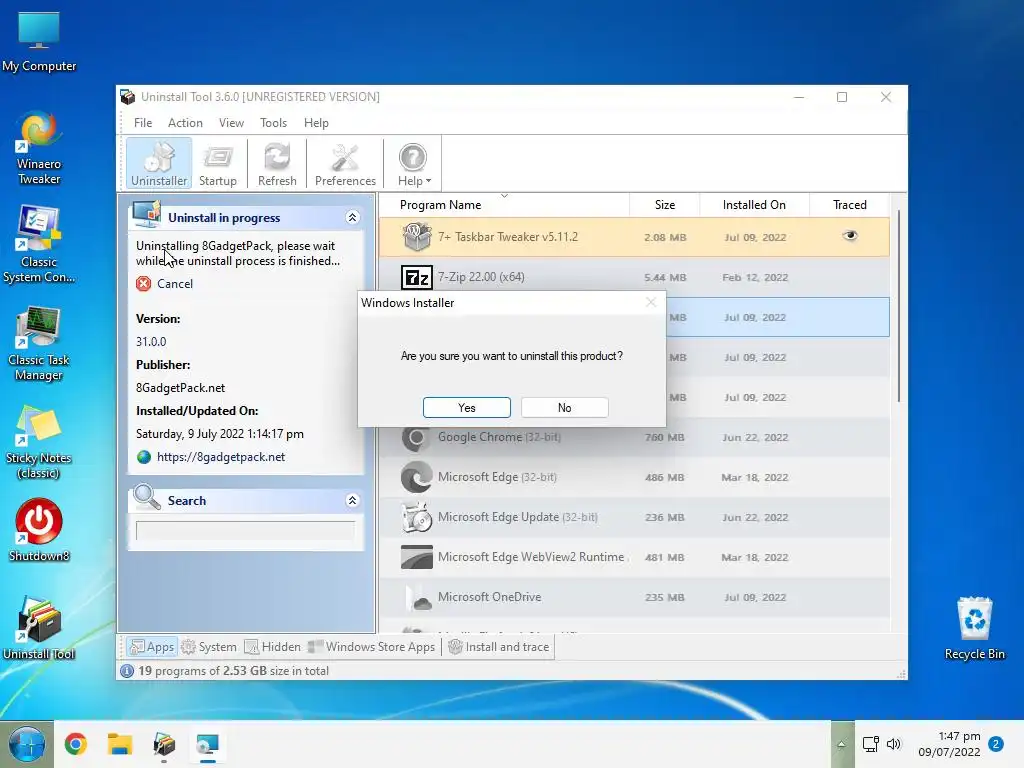Confirm uninstall with Yes button
The width and height of the screenshot is (1024, 768).
point(466,408)
